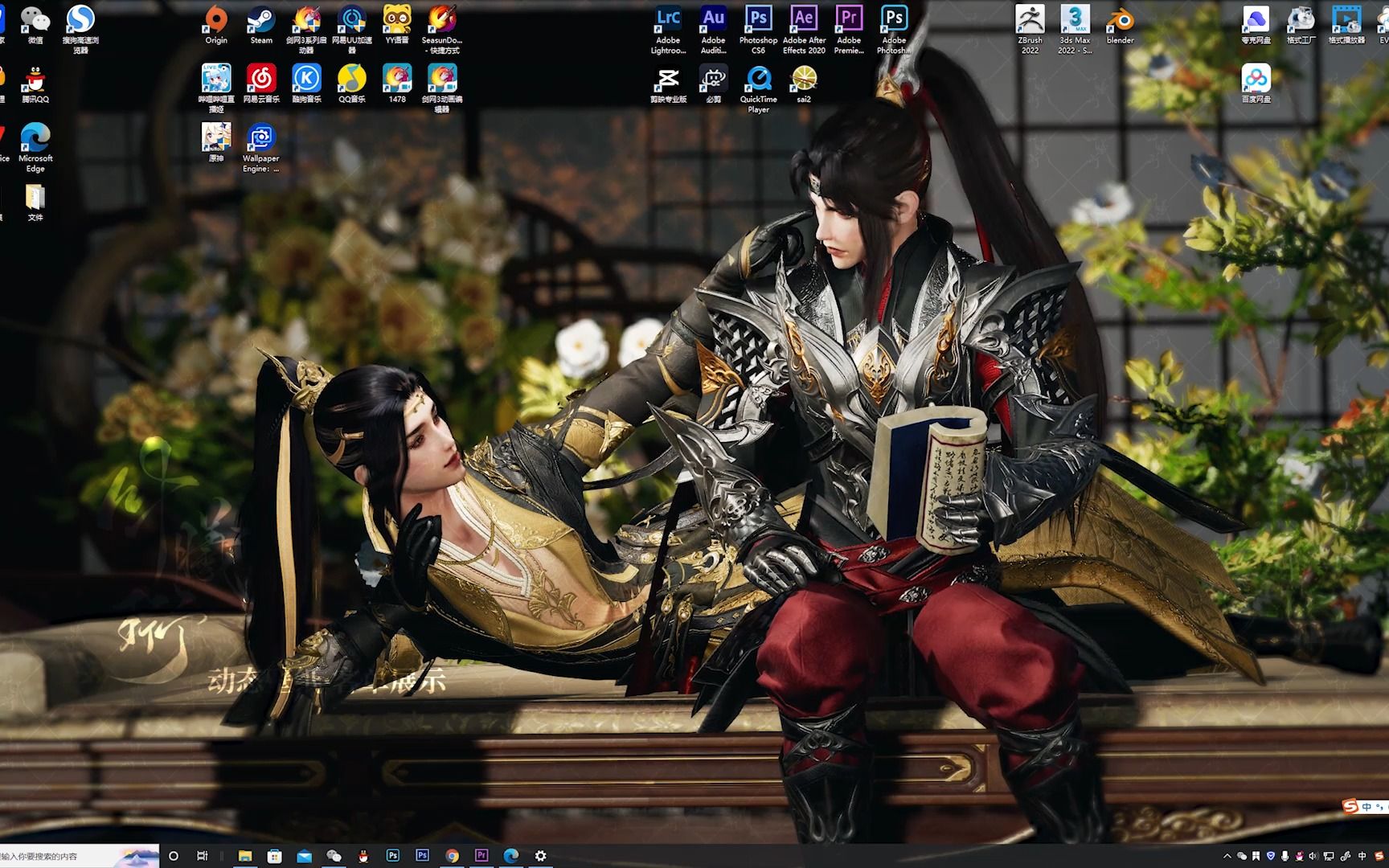Select the 腾讯QQ desktop shortcut
The width and height of the screenshot is (1389, 868).
[x=35, y=84]
